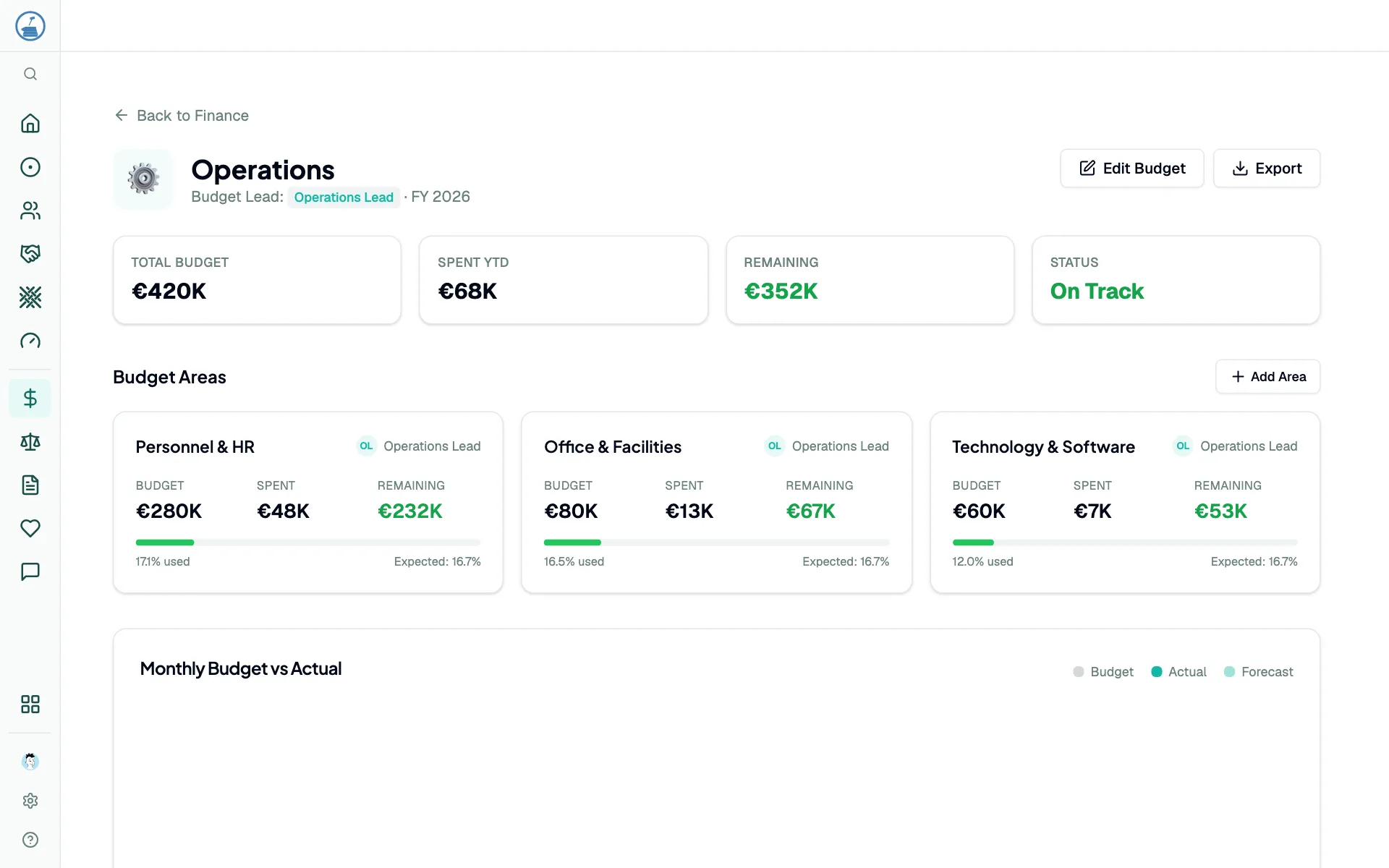Select the dollar Finance sidebar icon
The width and height of the screenshot is (1389, 868).
pos(30,399)
